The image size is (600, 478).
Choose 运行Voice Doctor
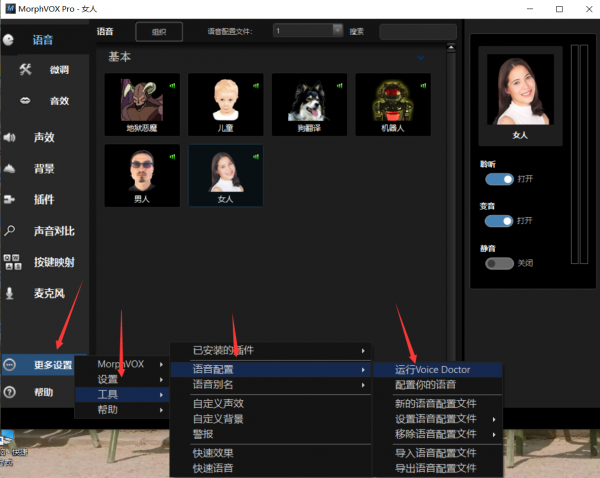(437, 370)
